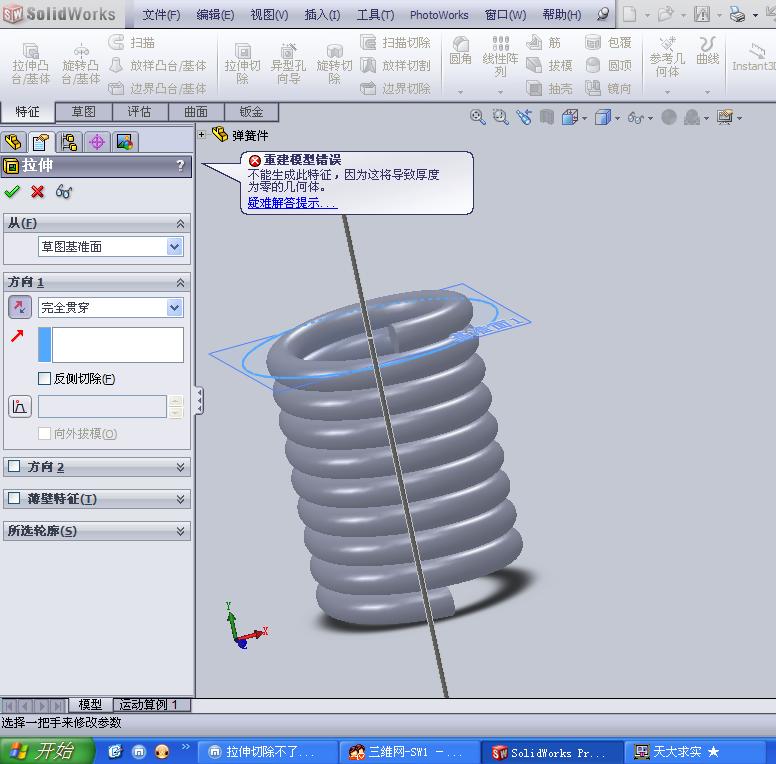776x764 pixels.
Task: Collapse the 从(F) section
Action: 181,224
